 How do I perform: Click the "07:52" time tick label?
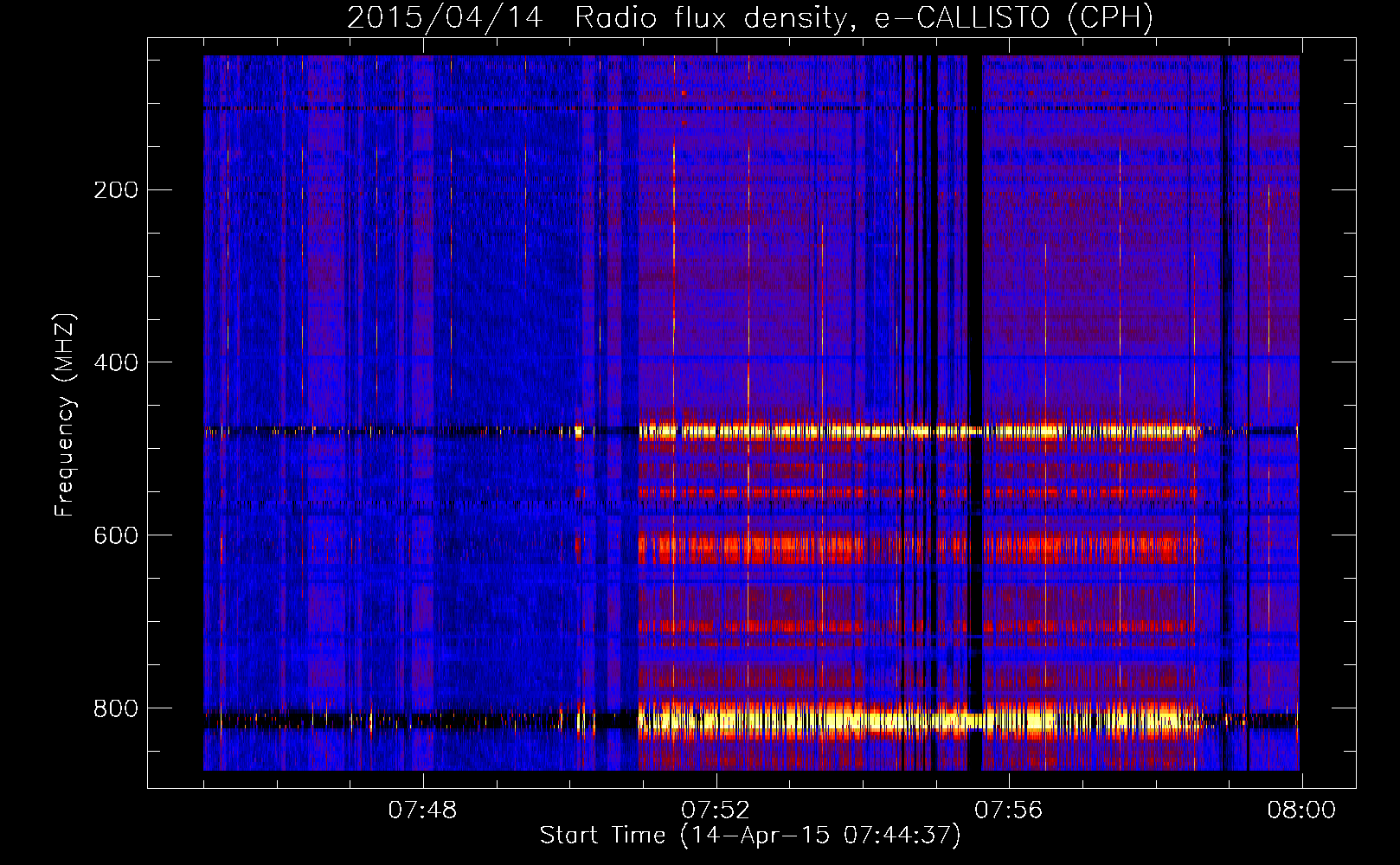716,811
